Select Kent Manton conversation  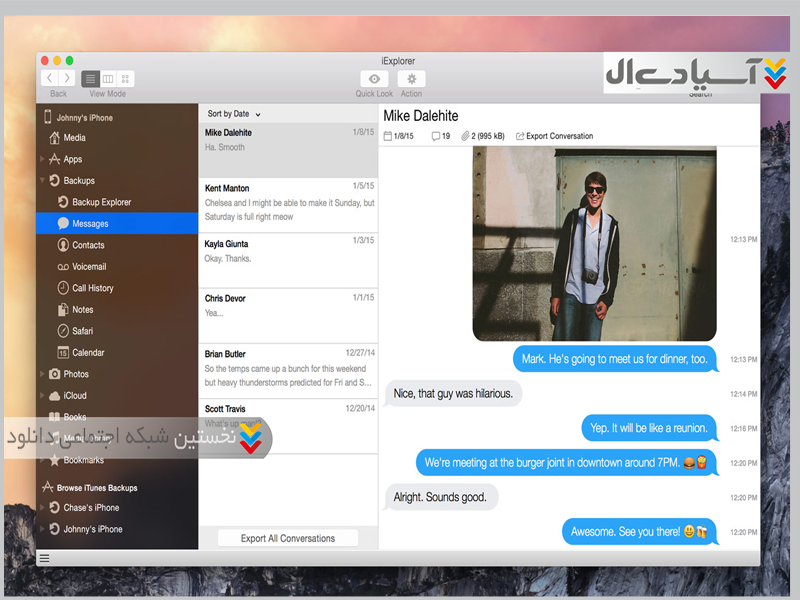(288, 202)
